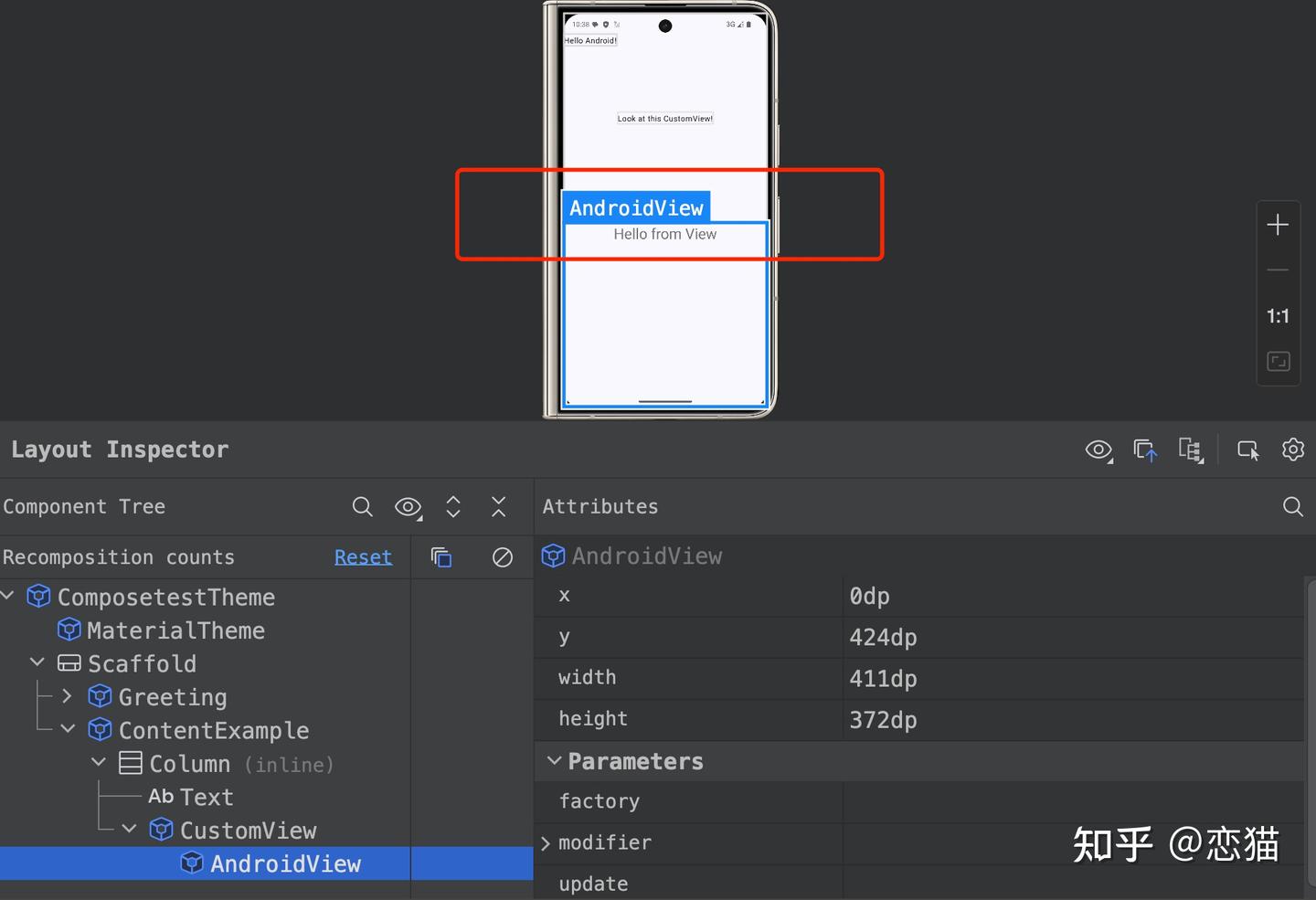Click the recomposition count copies icon
Image resolution: width=1316 pixels, height=900 pixels.
point(441,557)
